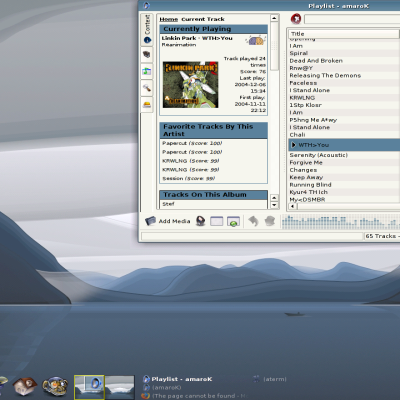This screenshot has height=400, width=400.
Task: Click the Redo arrow in playlist toolbar
Action: pos(270,221)
